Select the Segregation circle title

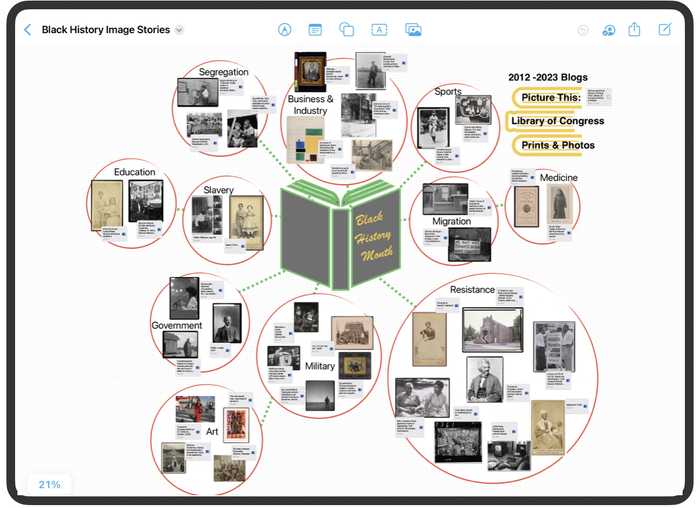tap(223, 72)
